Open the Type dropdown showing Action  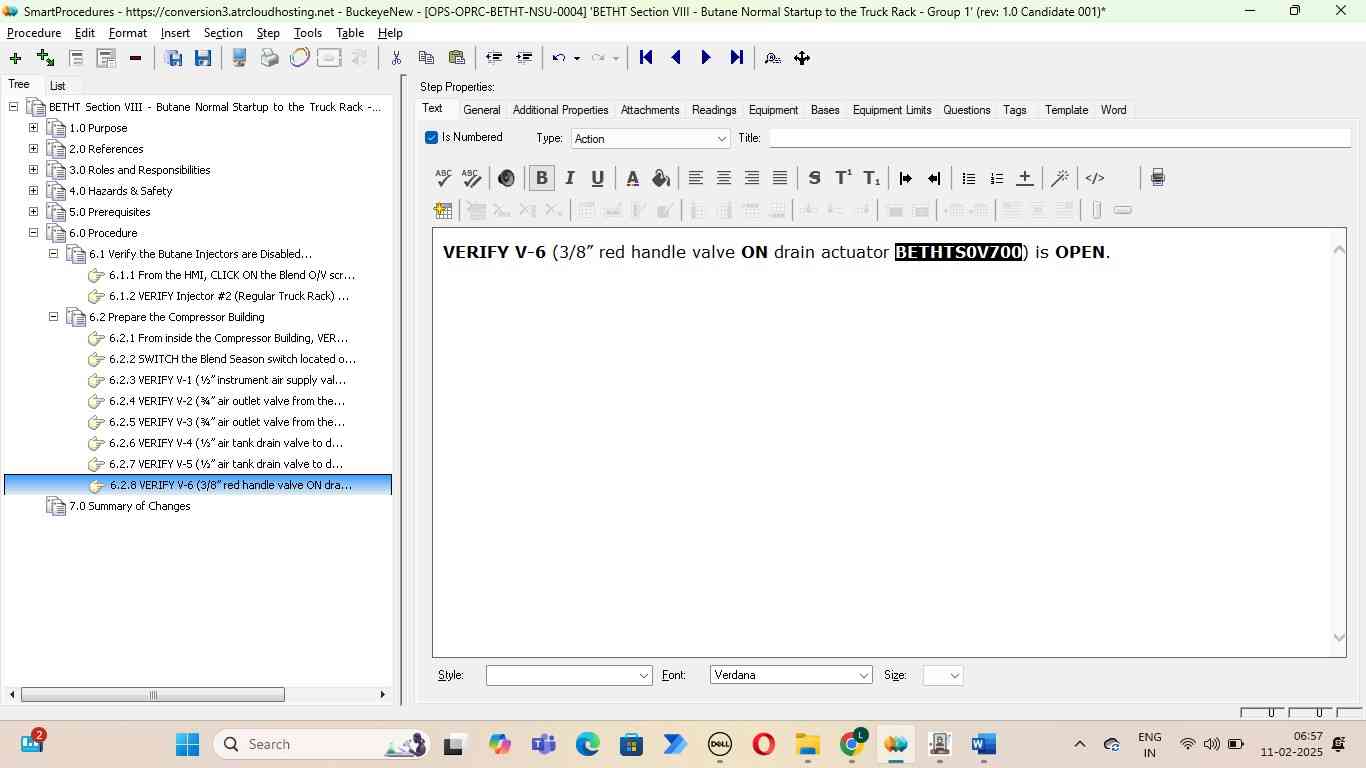tap(650, 139)
